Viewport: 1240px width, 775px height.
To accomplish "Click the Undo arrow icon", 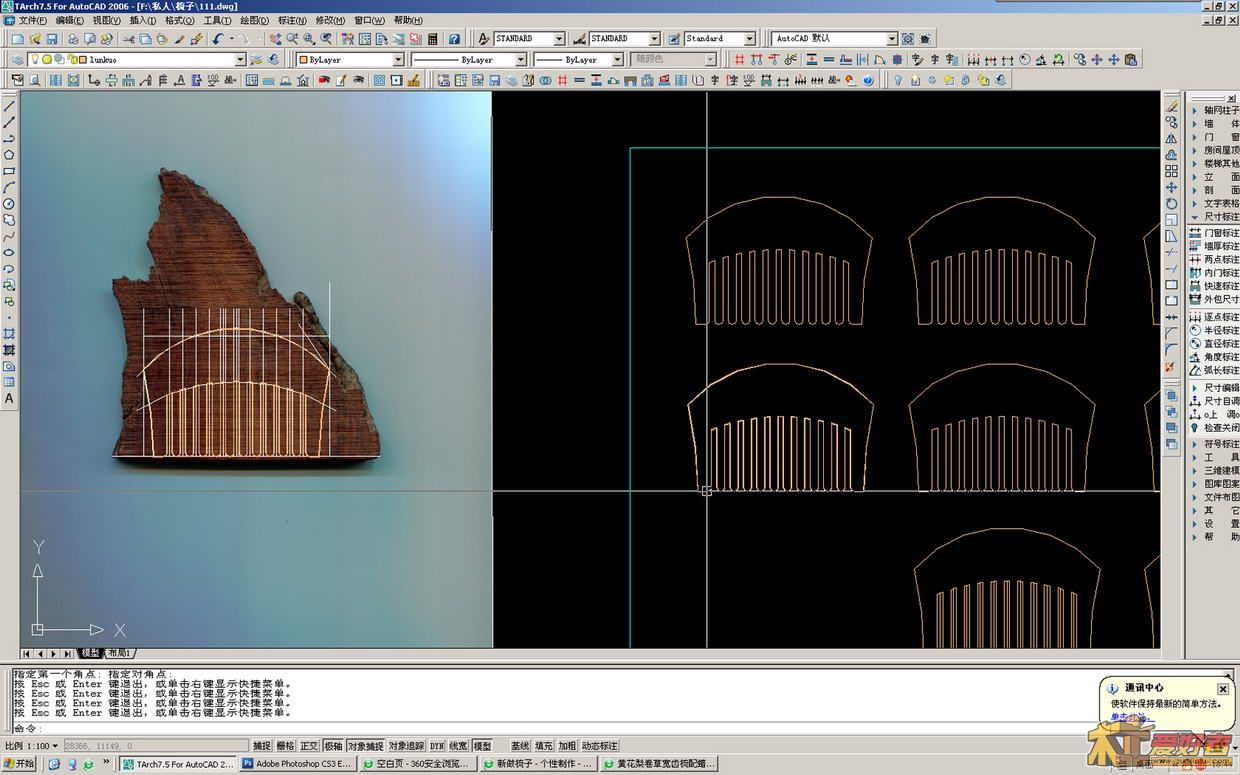I will [217, 39].
